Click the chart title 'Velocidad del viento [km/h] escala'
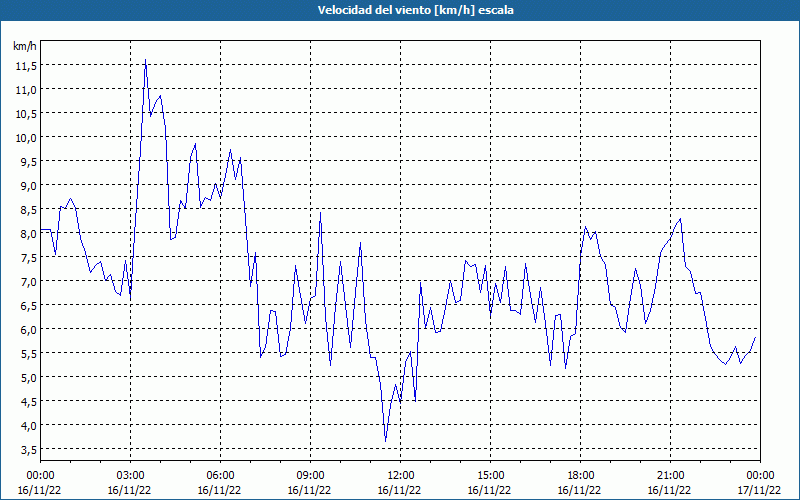This screenshot has height=500, width=800. tap(415, 10)
